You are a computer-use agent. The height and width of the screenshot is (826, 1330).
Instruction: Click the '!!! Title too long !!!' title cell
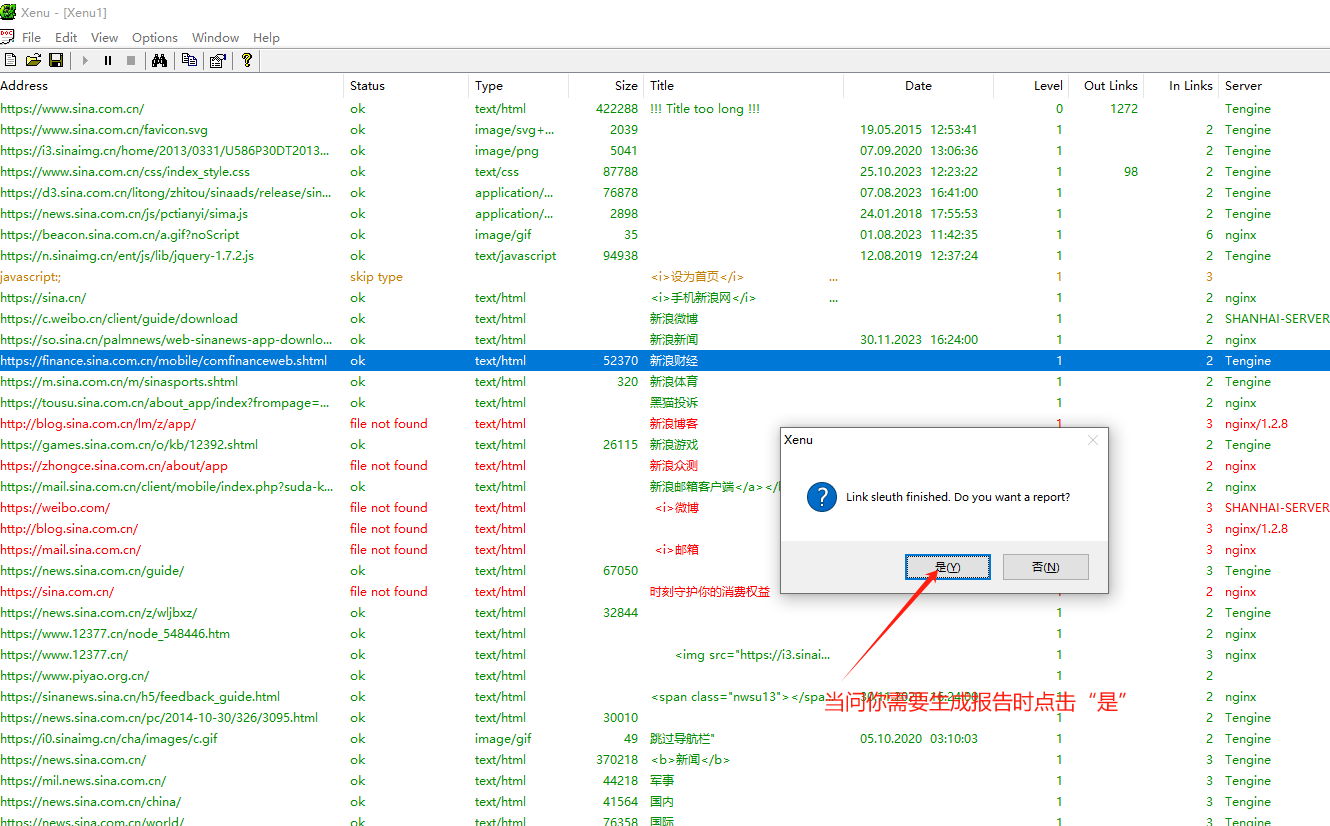pyautogui.click(x=705, y=109)
